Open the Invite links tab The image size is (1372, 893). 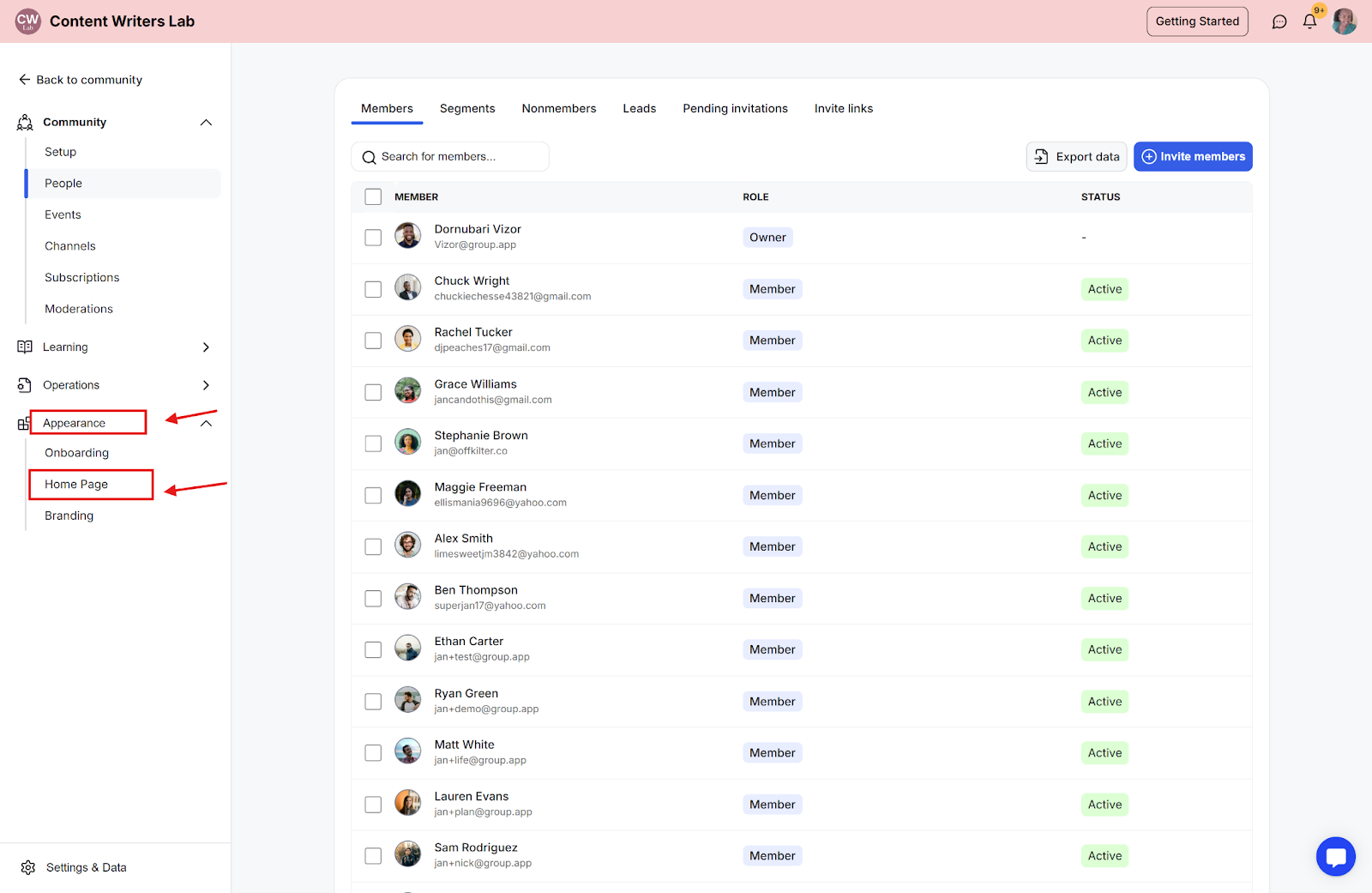click(x=844, y=109)
